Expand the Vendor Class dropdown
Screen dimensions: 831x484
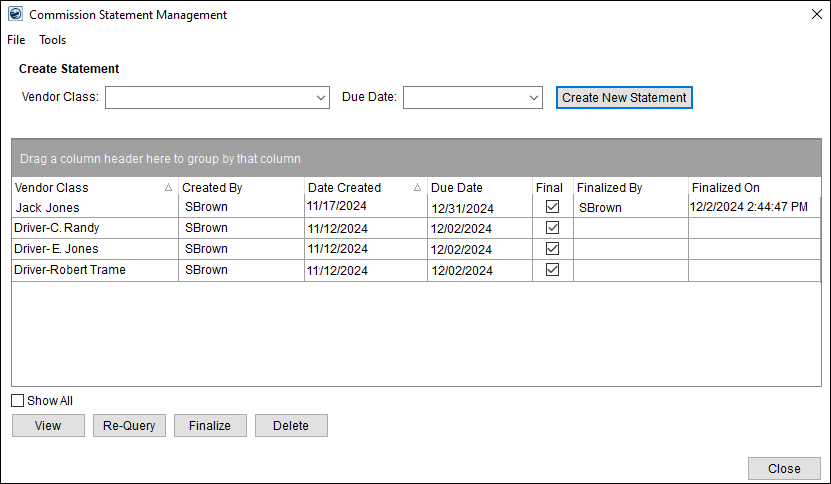(321, 98)
